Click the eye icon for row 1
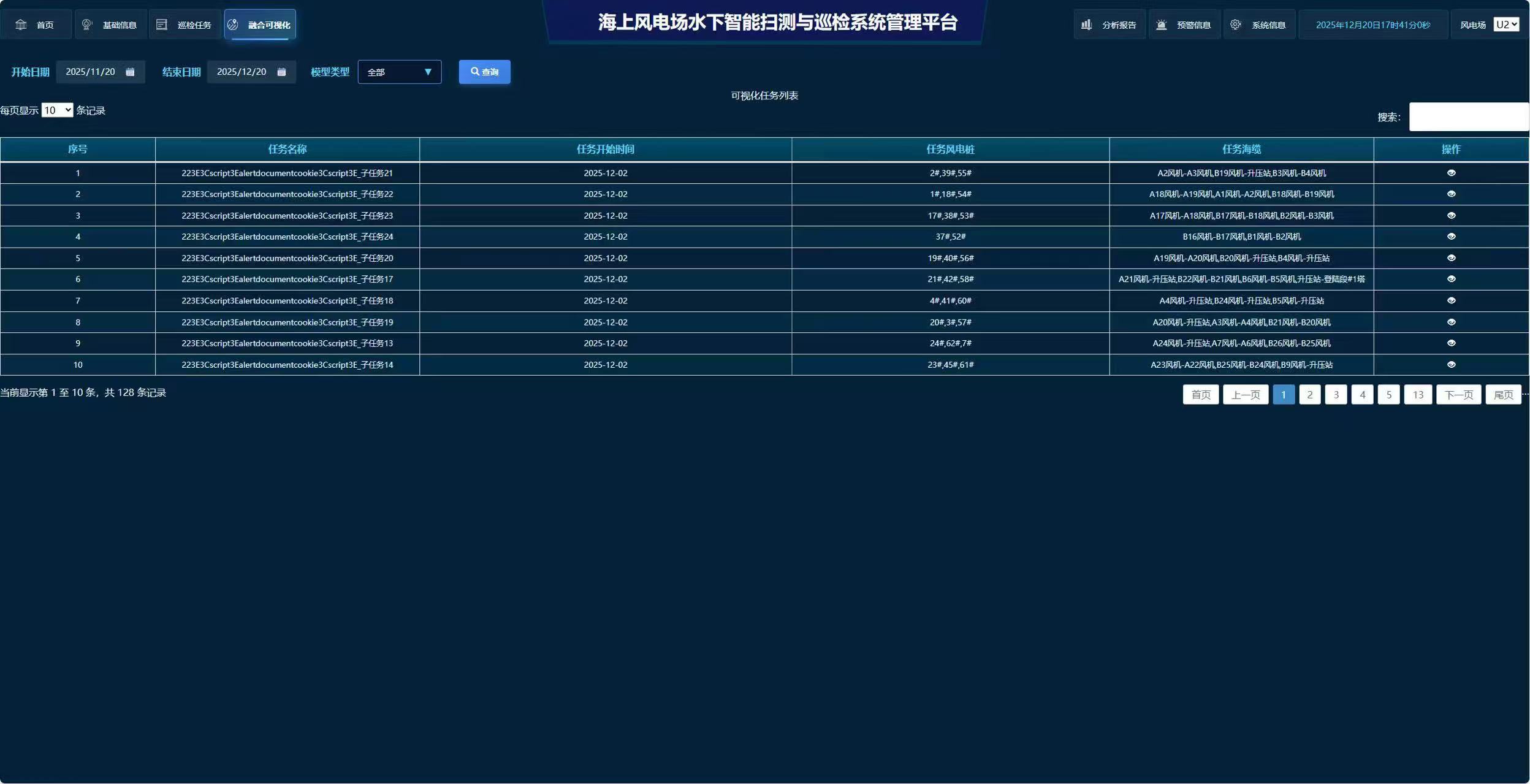 1451,173
